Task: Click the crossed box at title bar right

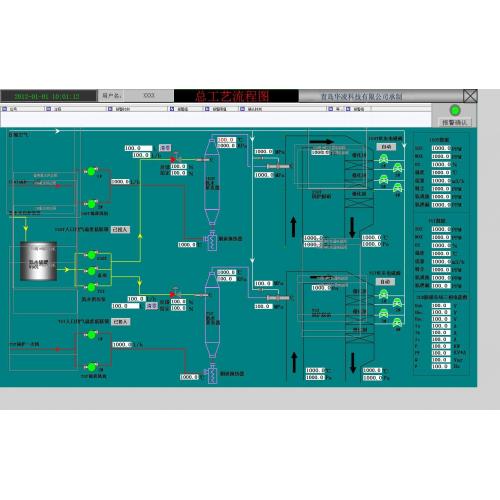Action: 470,96
